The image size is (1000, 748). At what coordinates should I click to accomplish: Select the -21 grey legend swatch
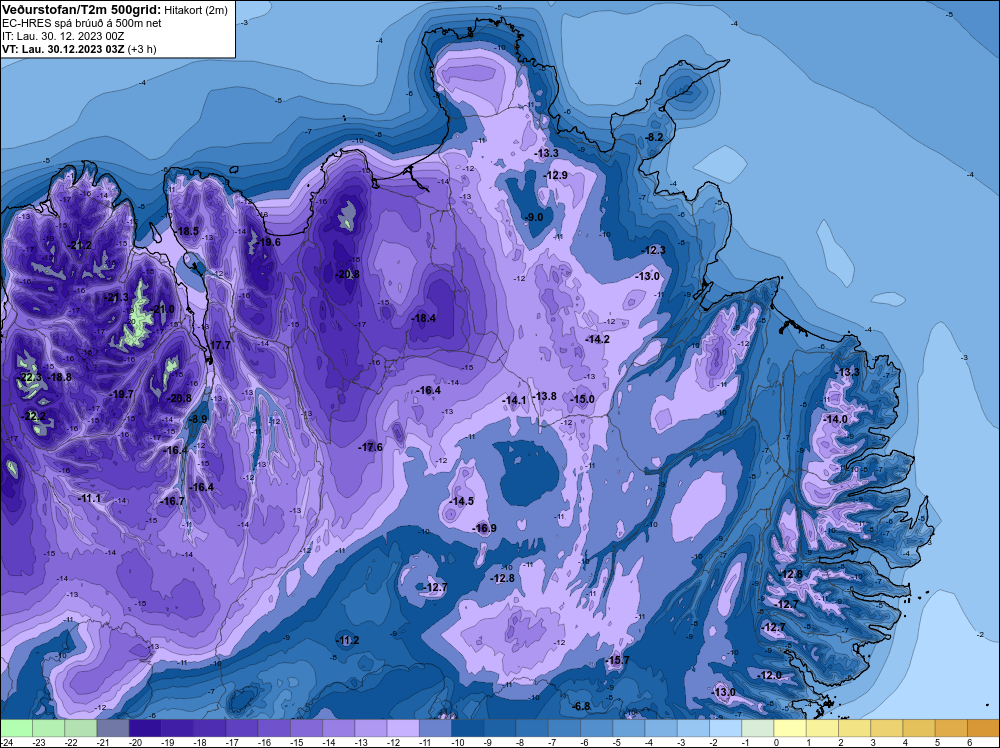[113, 728]
